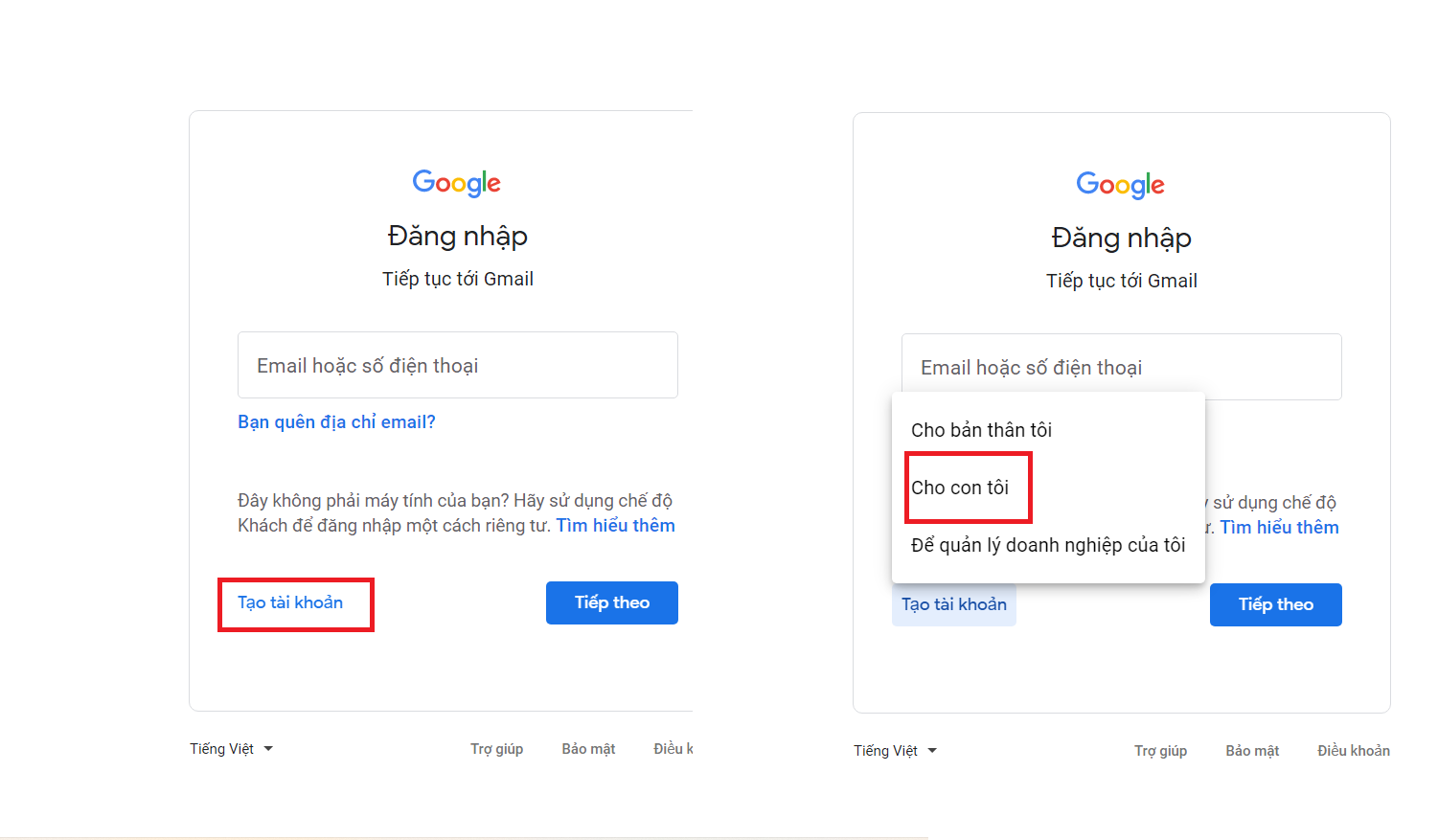Open the 'Điều khoản' terms link
Viewport: 1438px width, 840px height.
click(x=1354, y=750)
